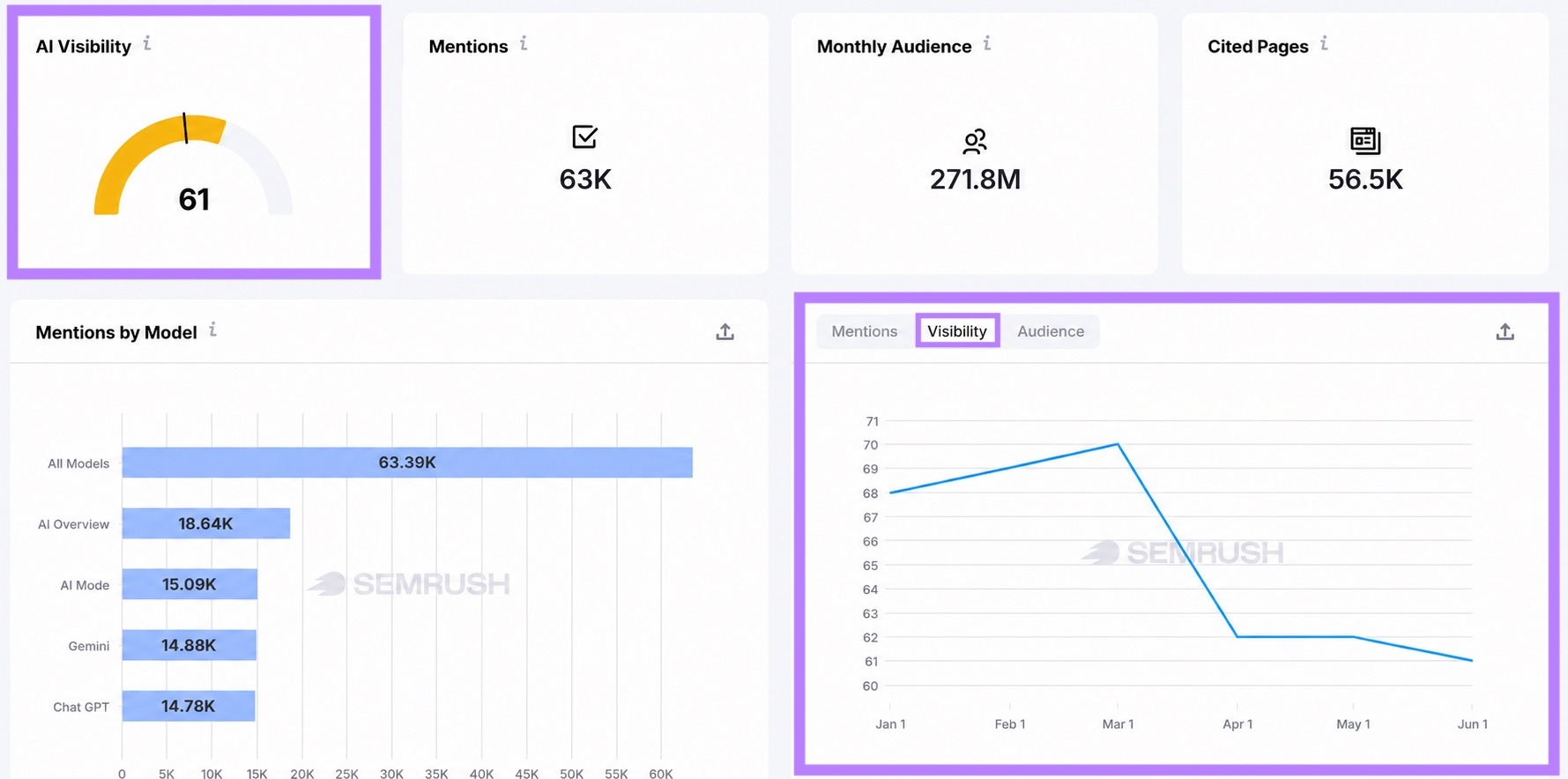Click the AI Visibility score 61
Viewport: 1568px width, 779px height.
(x=194, y=199)
